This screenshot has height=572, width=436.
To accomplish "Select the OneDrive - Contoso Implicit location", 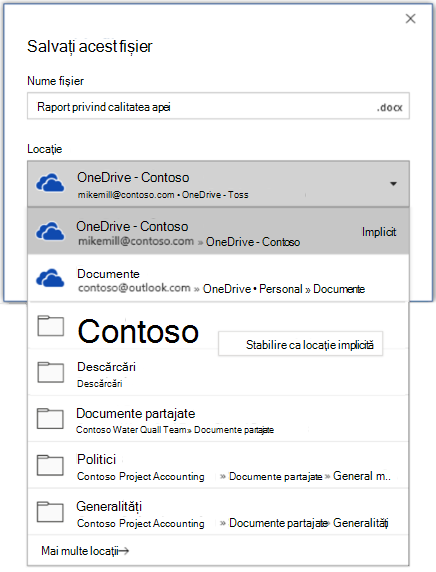I will pos(218,231).
